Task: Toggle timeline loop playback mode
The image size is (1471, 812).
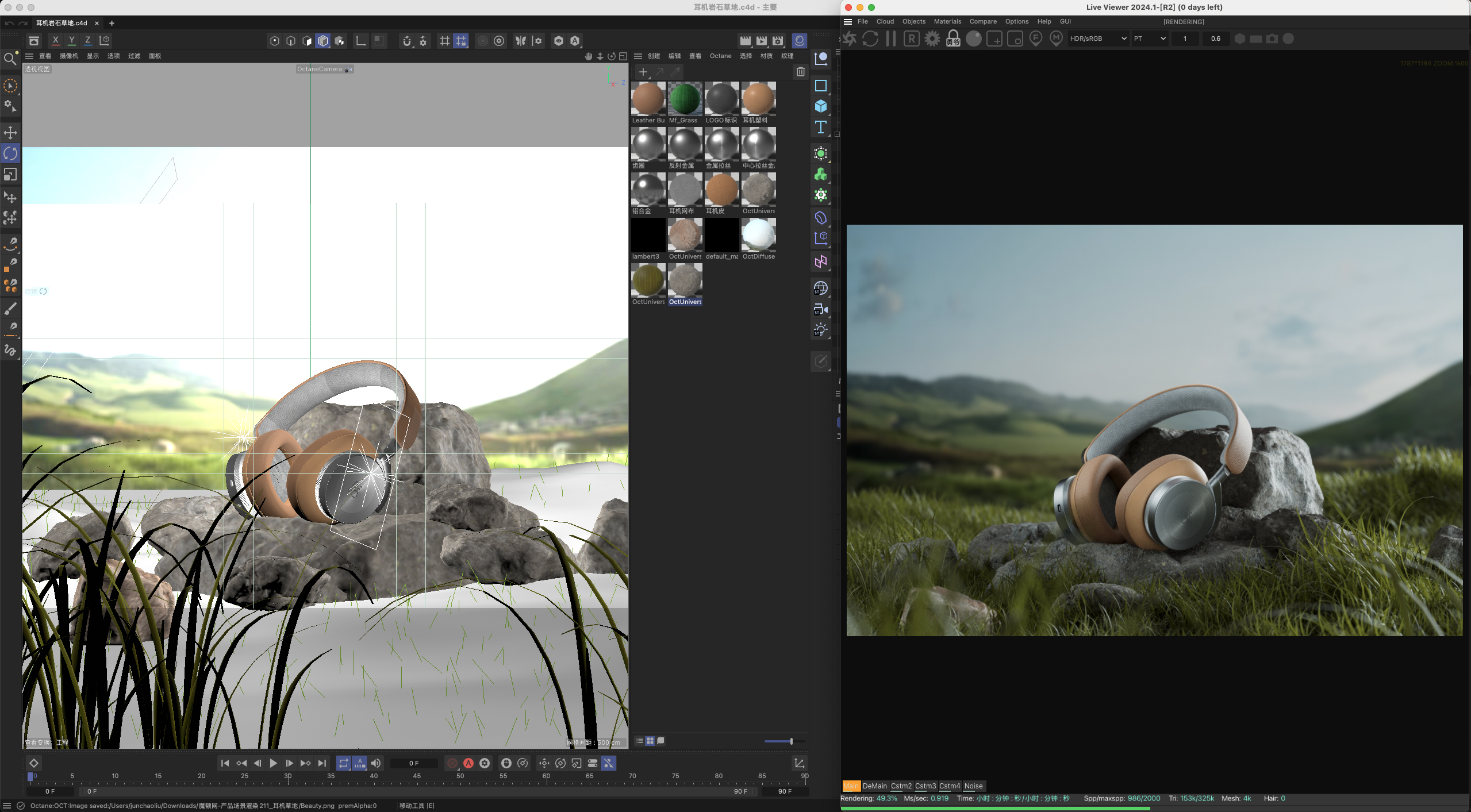Action: [343, 763]
